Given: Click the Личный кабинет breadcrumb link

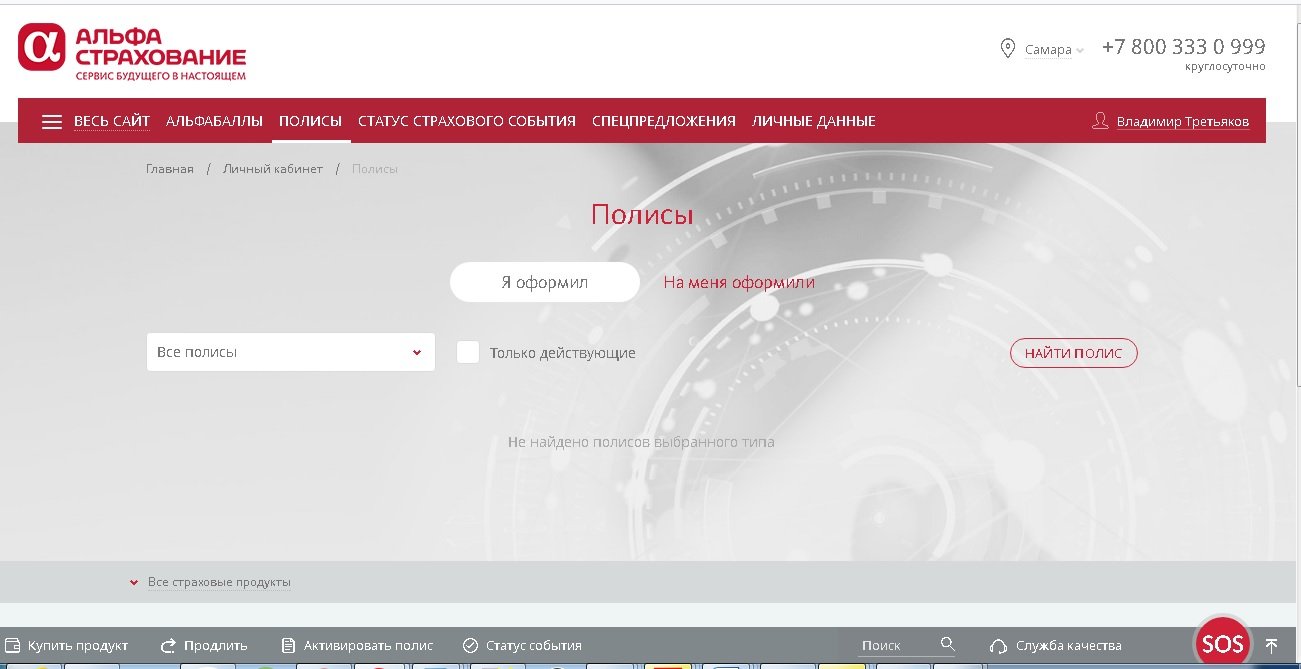Looking at the screenshot, I should 272,169.
